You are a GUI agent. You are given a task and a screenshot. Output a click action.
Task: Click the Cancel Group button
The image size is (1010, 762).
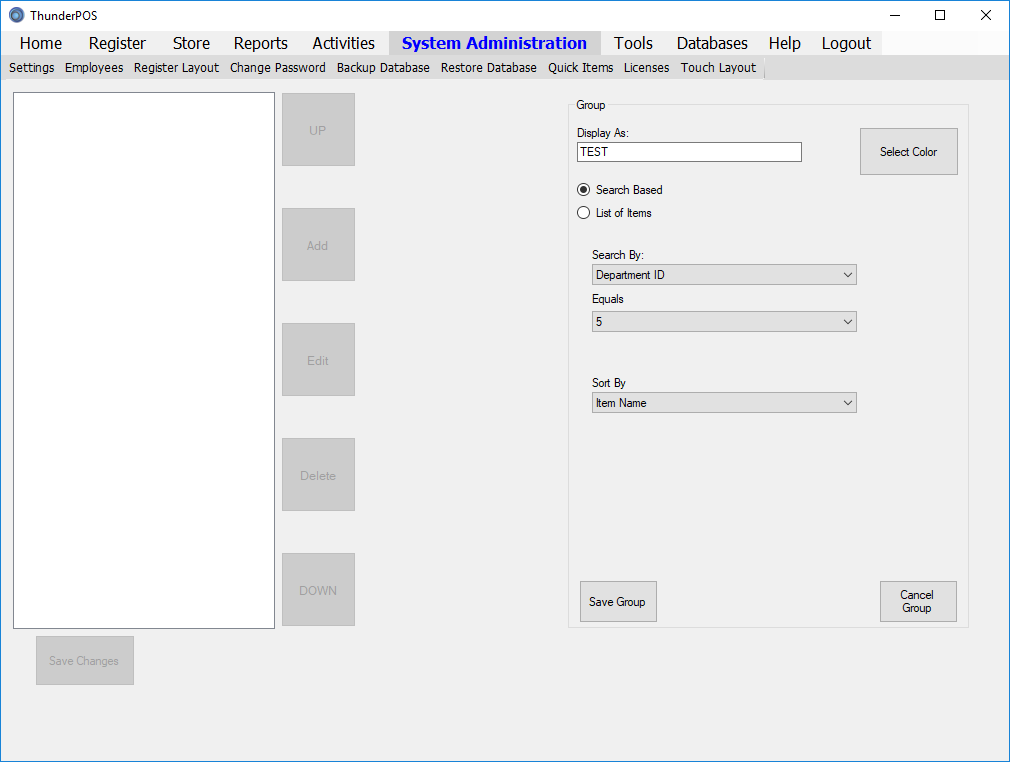(918, 602)
